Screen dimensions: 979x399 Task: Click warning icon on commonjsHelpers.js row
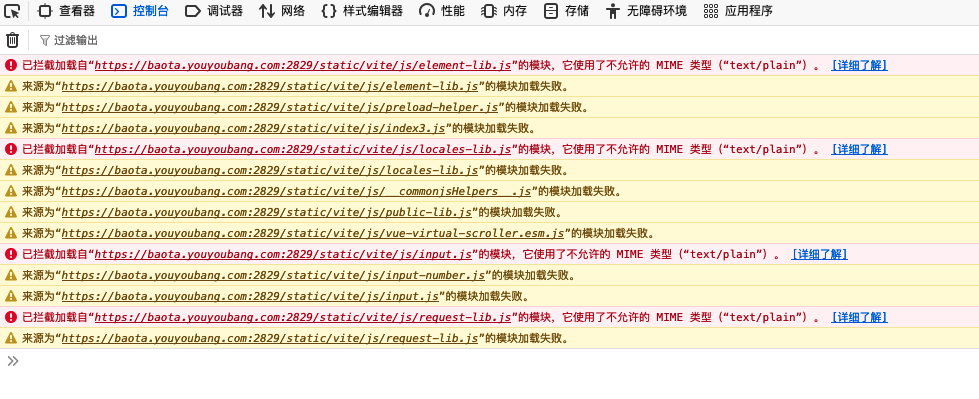point(11,191)
